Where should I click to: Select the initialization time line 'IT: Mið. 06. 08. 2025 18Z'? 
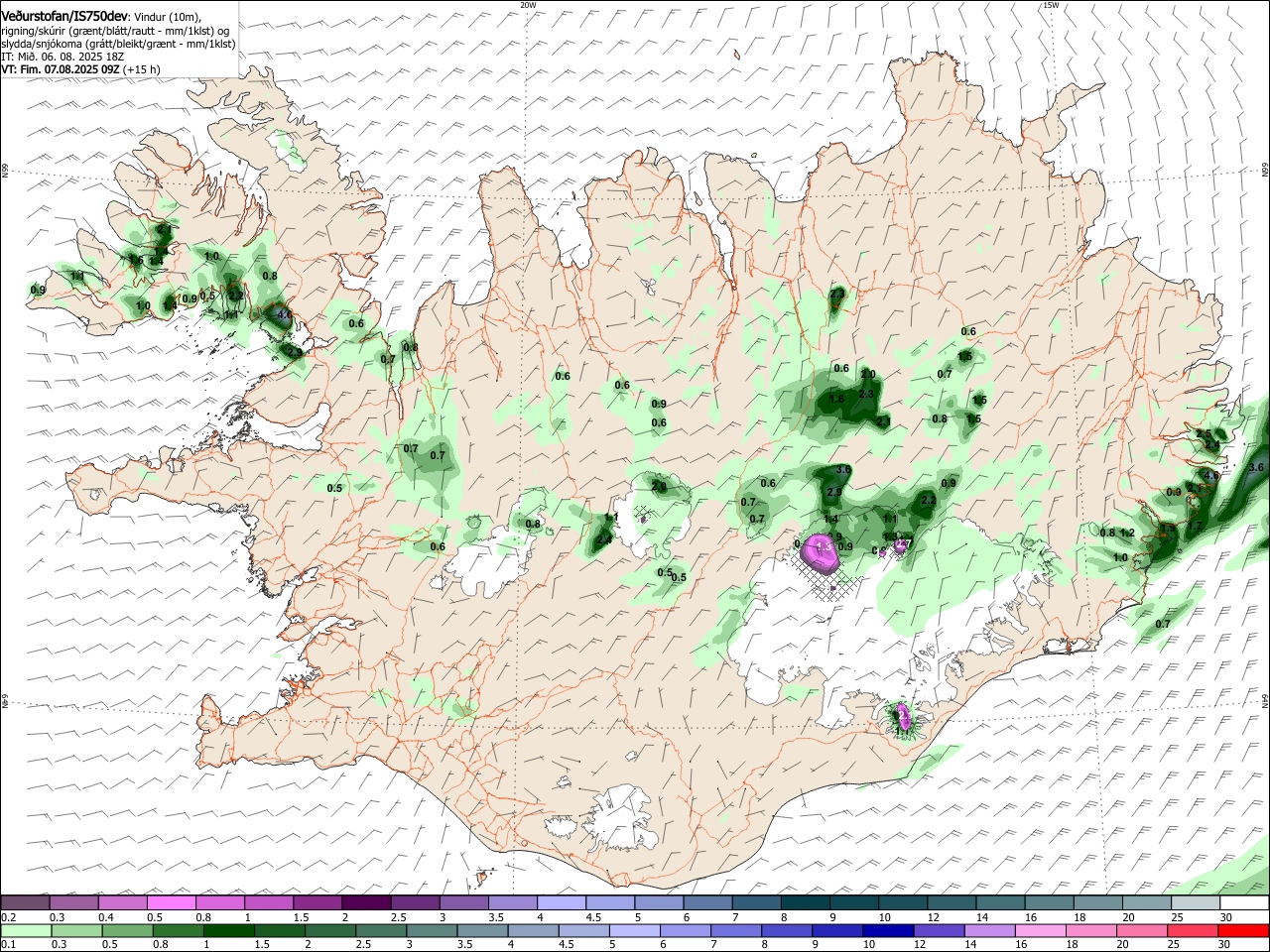click(61, 57)
